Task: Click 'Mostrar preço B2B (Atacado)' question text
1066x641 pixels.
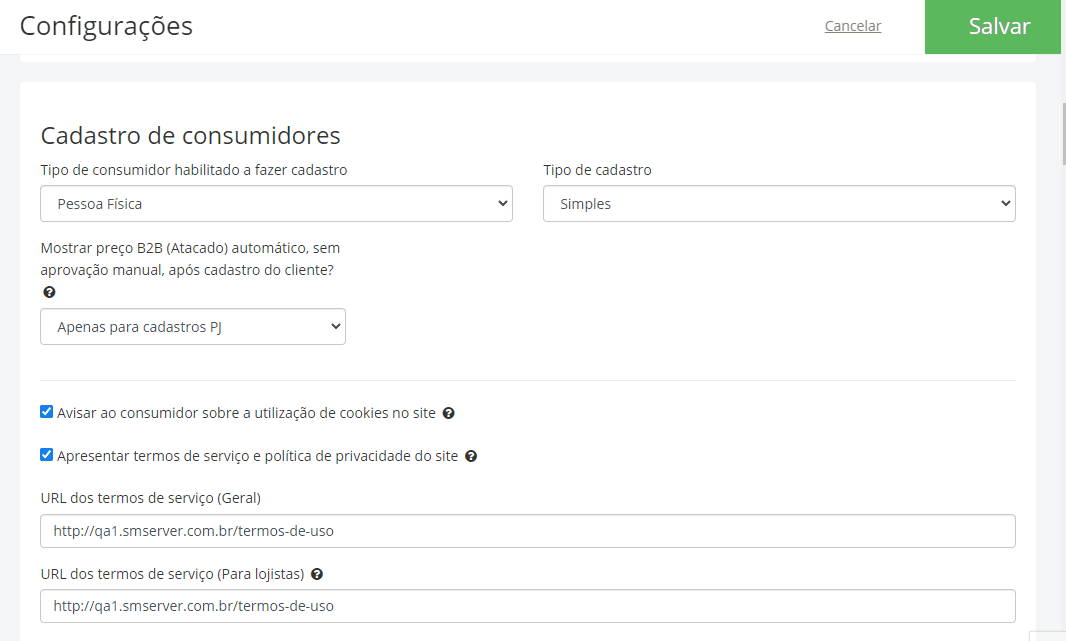Action: click(190, 259)
